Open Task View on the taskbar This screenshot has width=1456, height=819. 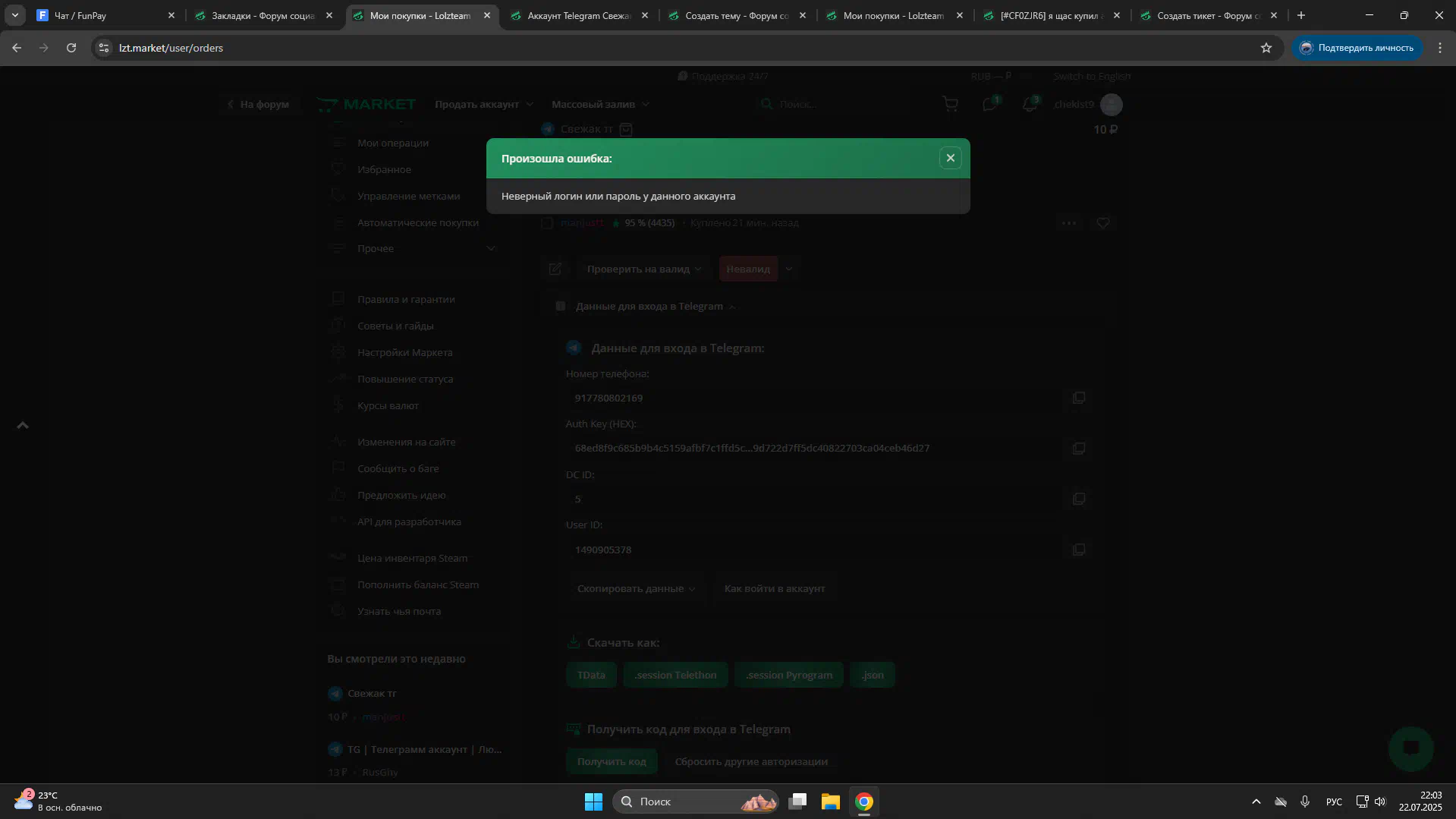click(x=797, y=802)
